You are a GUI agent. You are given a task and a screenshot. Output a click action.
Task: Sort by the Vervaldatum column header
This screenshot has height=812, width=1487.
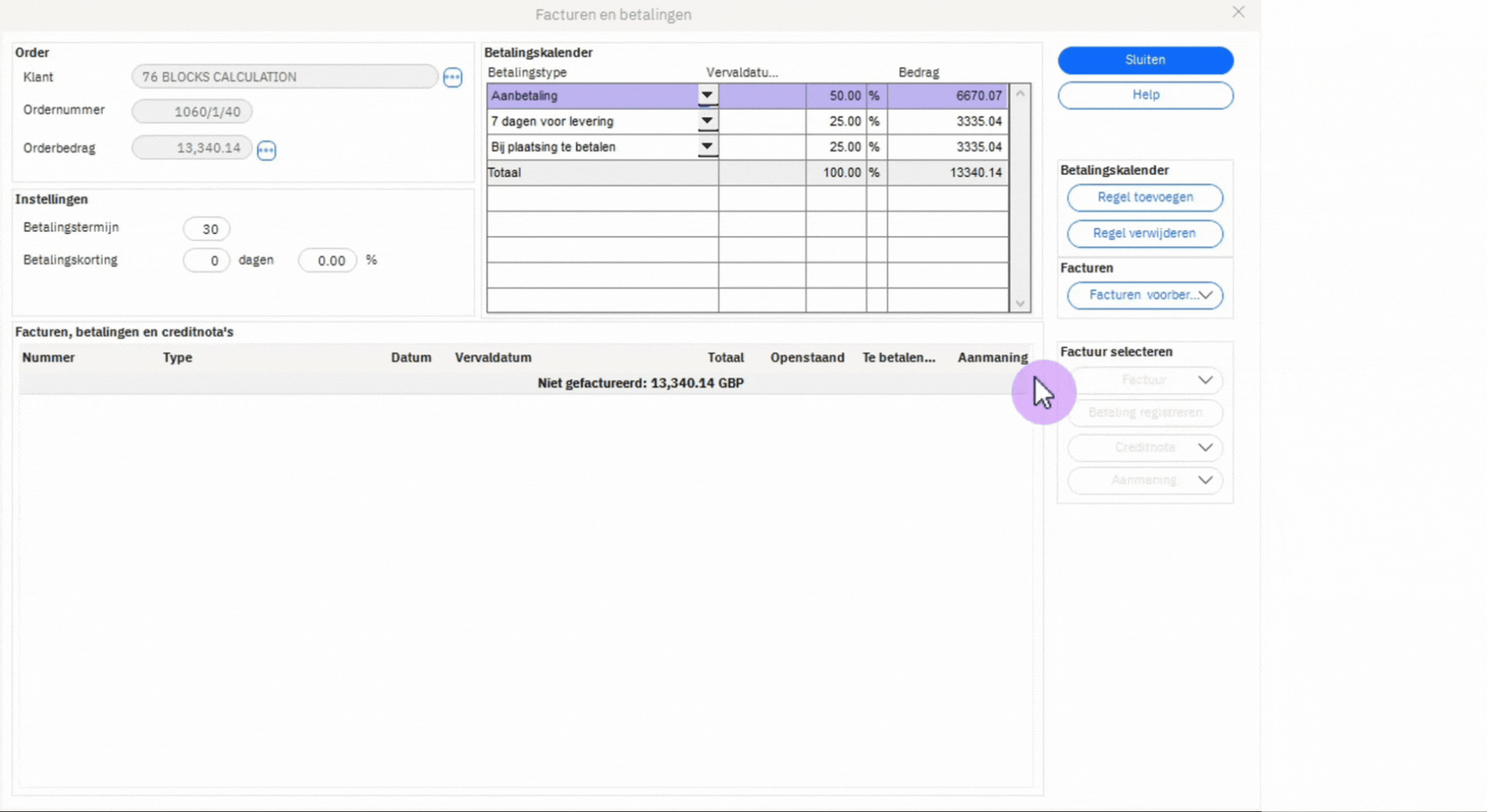tap(493, 357)
